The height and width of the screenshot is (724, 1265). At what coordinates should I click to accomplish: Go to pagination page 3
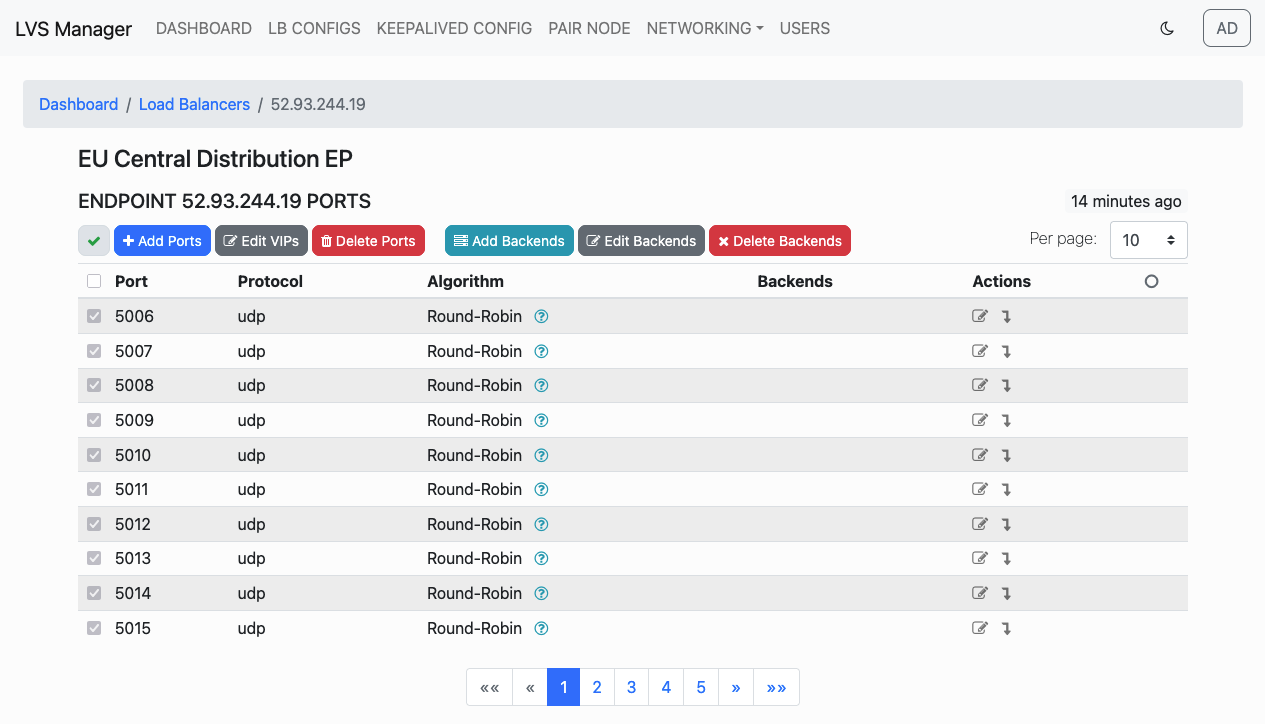(631, 687)
